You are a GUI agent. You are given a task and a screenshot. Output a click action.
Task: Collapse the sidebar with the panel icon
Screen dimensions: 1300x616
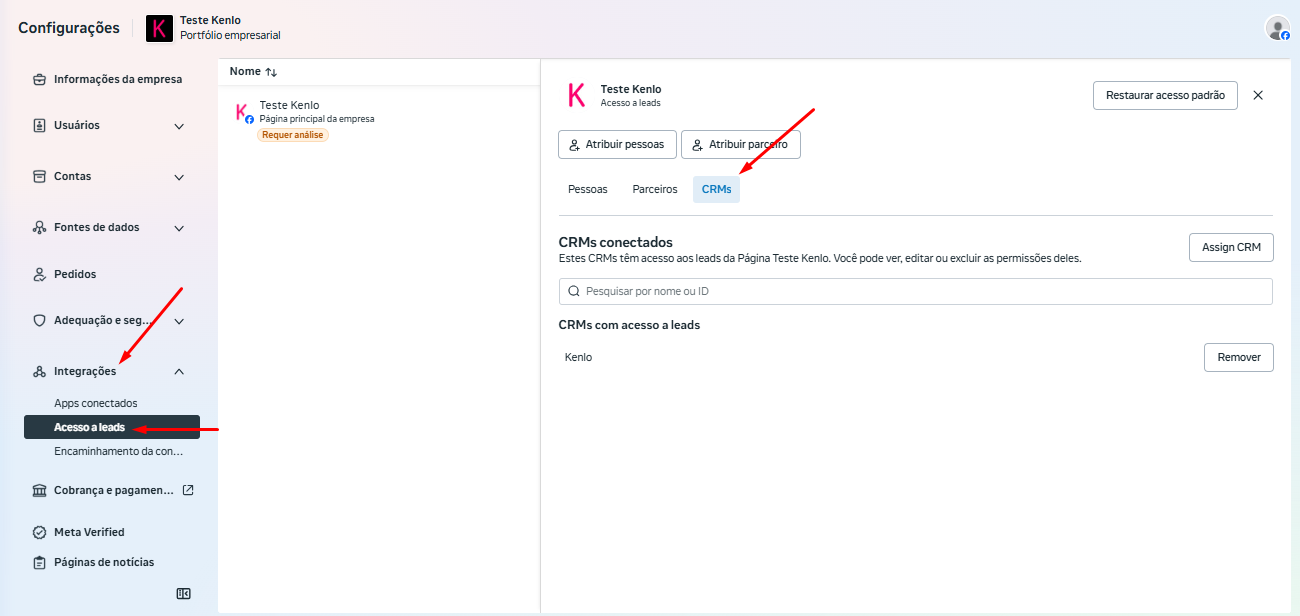click(183, 593)
